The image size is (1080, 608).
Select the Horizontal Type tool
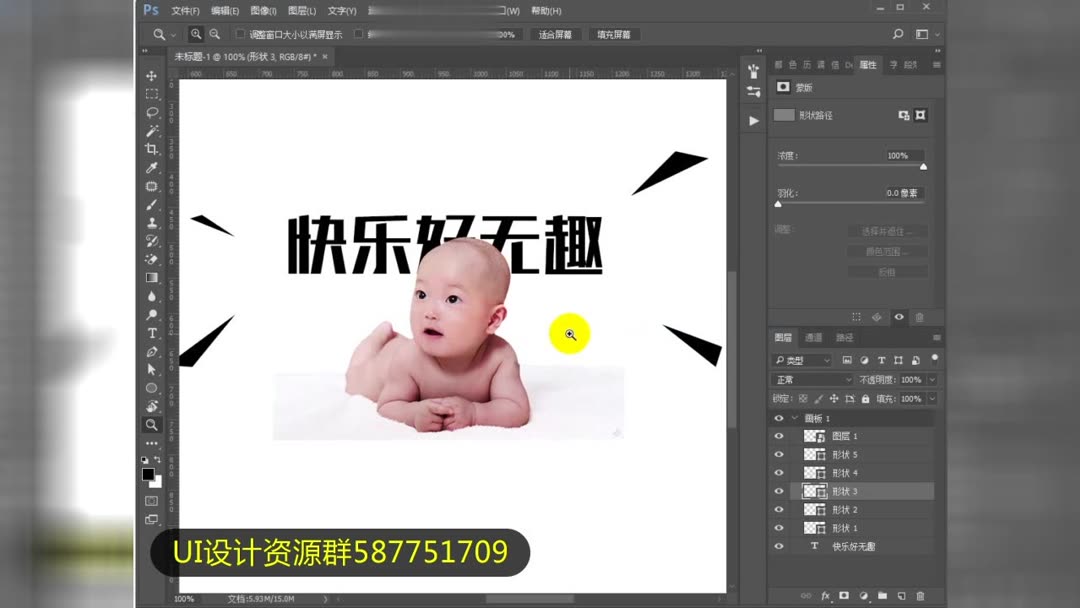pyautogui.click(x=152, y=334)
